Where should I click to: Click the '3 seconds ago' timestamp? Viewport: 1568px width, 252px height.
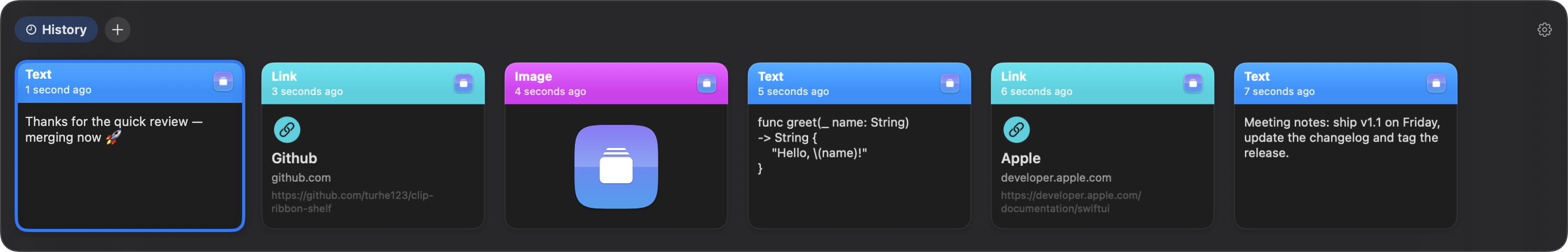(x=308, y=91)
